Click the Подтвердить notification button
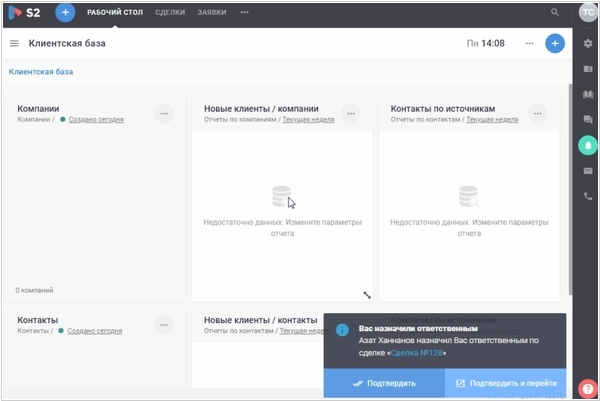 [384, 383]
